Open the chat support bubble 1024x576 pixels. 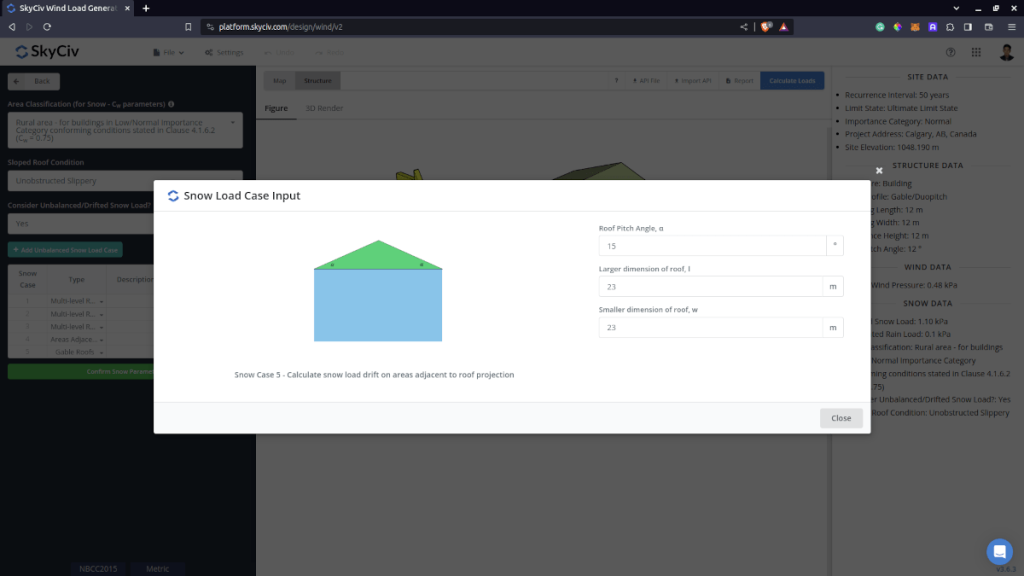tap(999, 551)
